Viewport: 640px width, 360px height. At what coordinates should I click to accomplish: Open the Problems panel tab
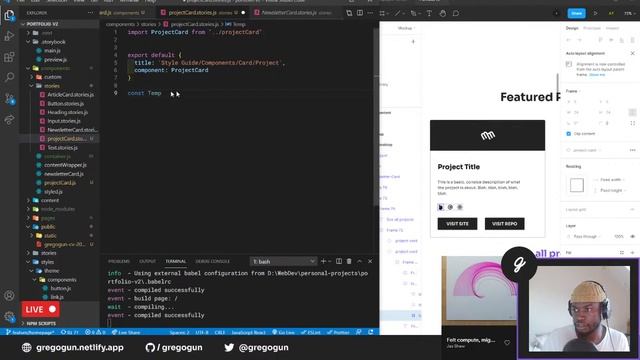pyautogui.click(x=119, y=261)
